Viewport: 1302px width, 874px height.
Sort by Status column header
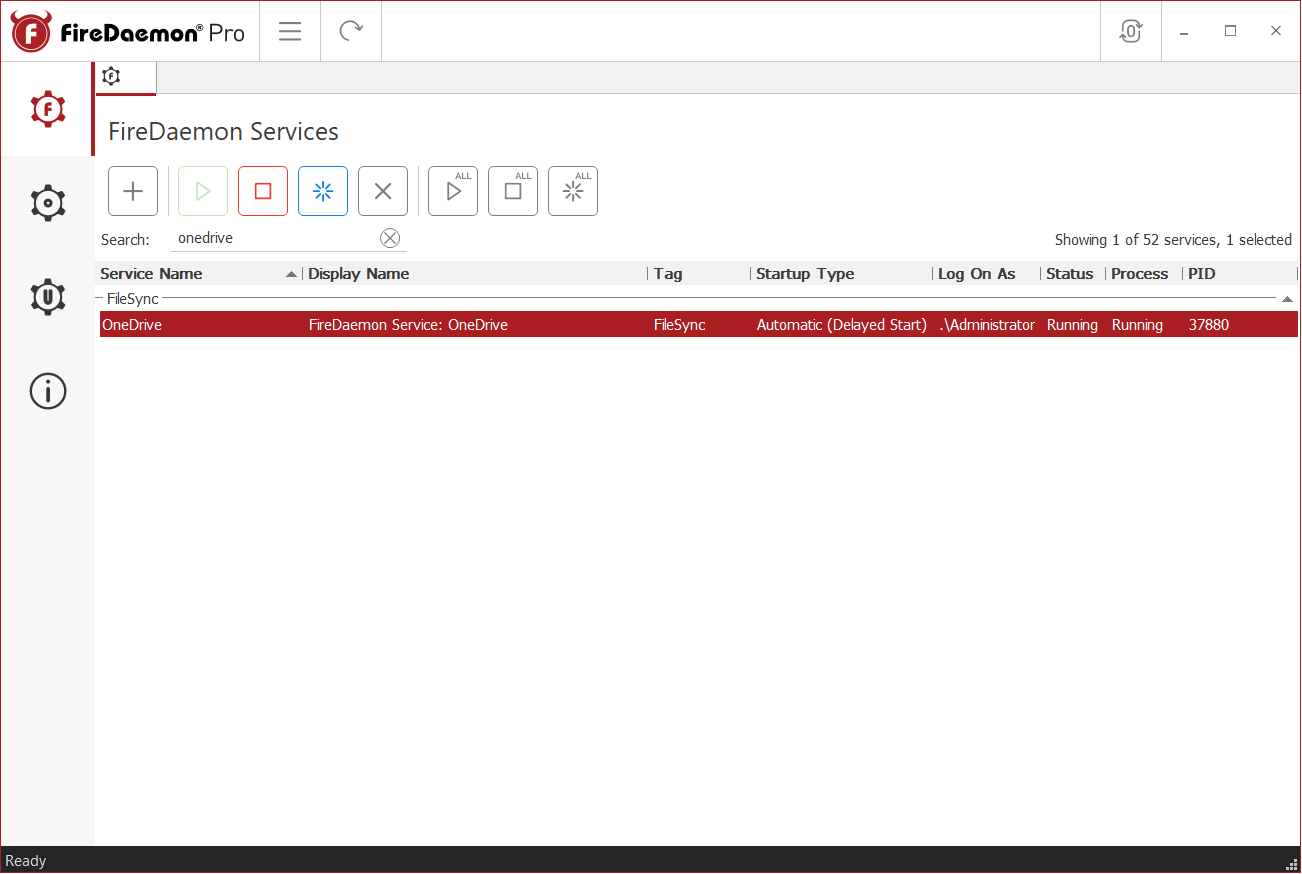[x=1072, y=274]
